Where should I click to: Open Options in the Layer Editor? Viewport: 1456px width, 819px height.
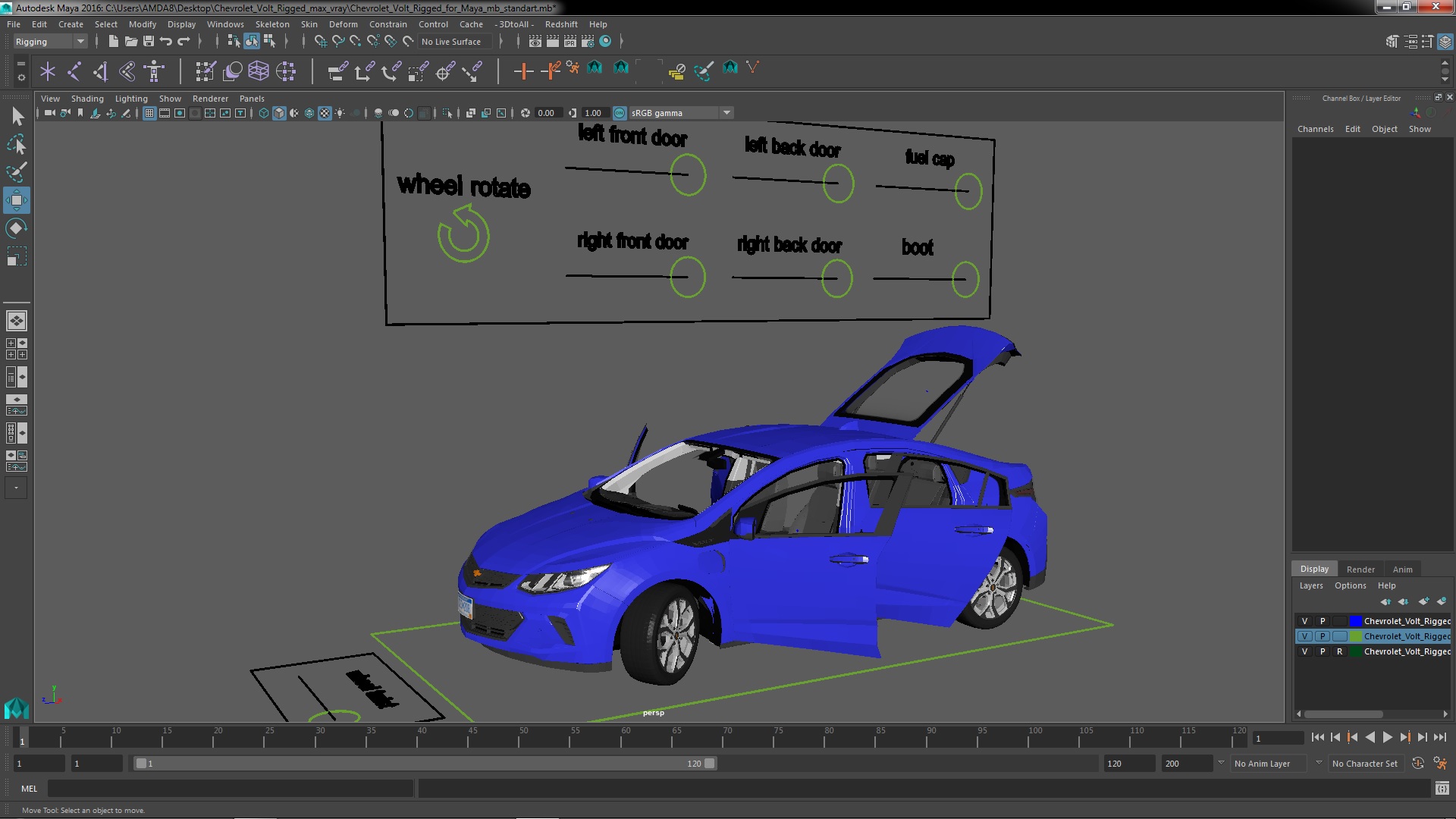[1350, 585]
